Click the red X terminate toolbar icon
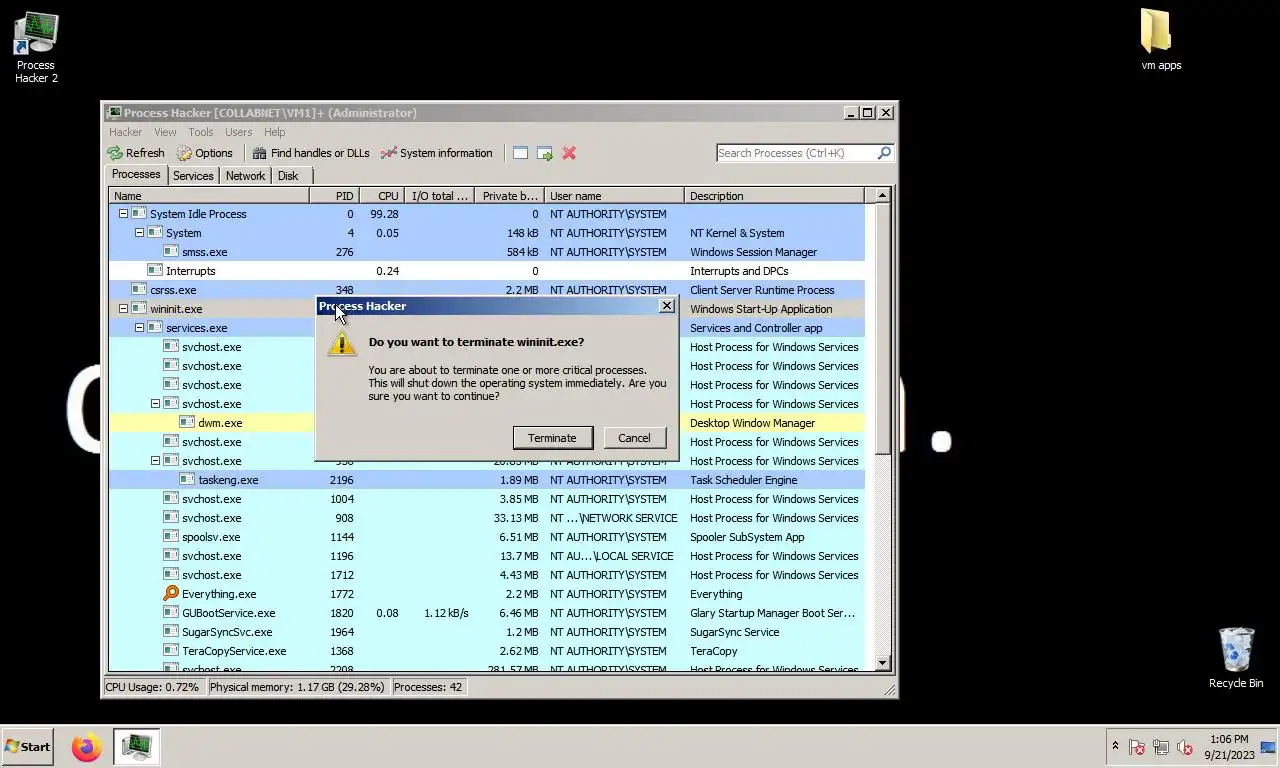 [x=569, y=153]
